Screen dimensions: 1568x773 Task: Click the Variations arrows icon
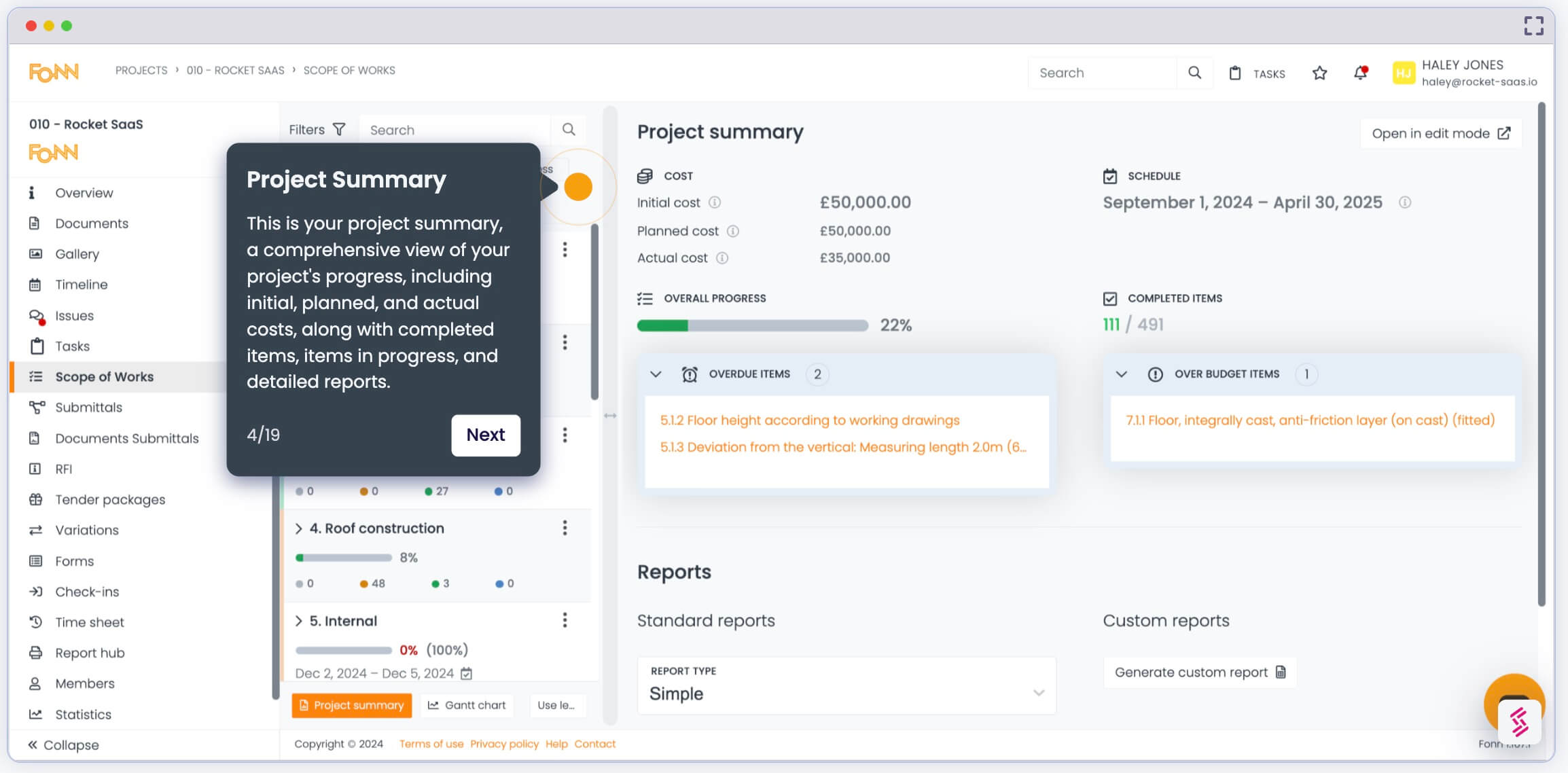pos(36,530)
